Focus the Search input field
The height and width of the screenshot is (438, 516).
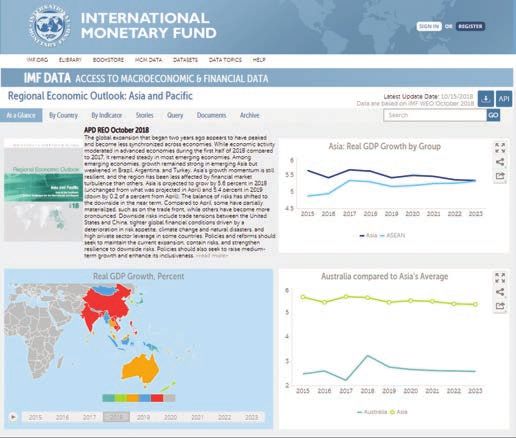pos(435,115)
